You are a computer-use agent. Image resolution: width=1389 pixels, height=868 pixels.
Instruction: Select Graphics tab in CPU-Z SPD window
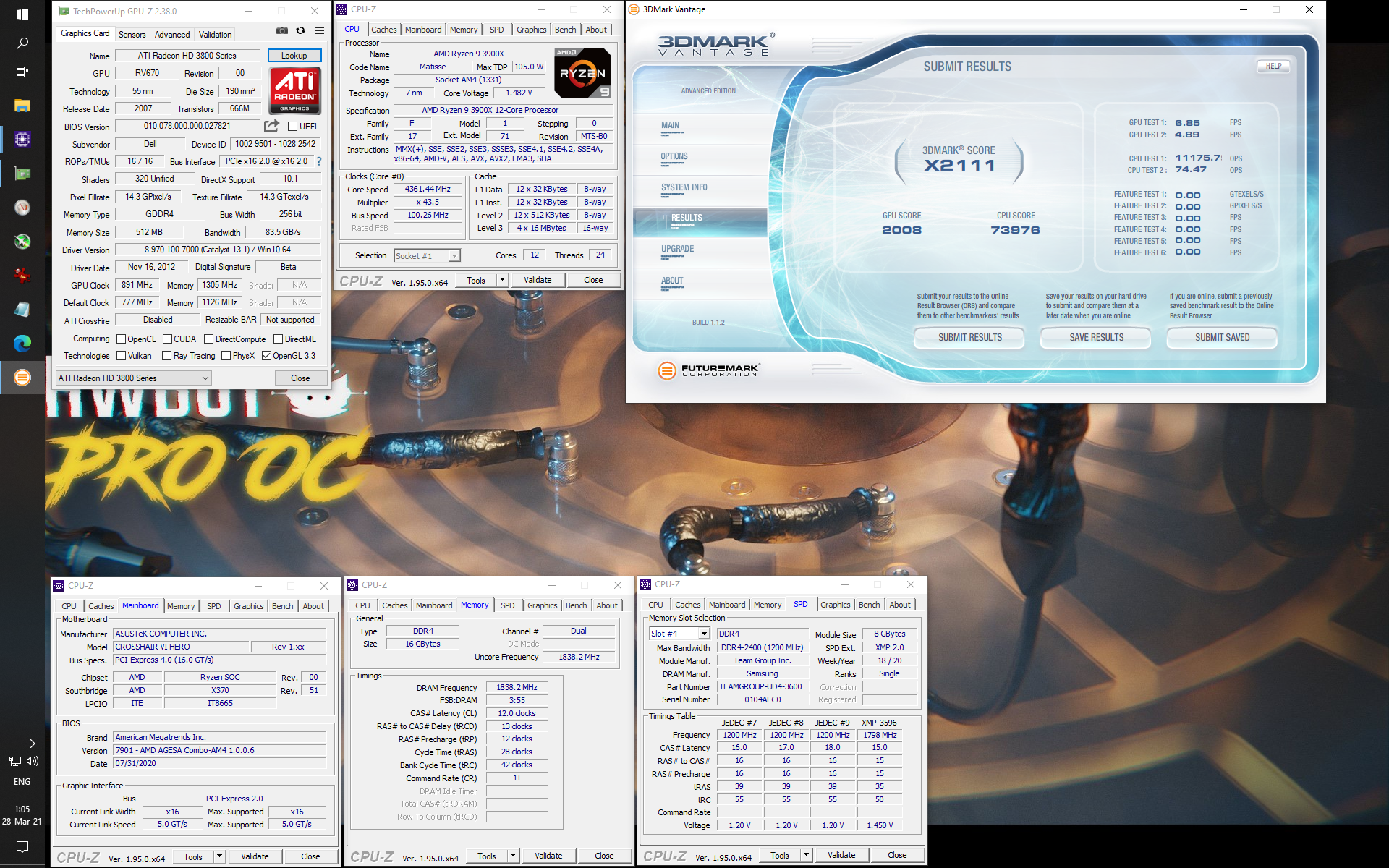coord(835,605)
